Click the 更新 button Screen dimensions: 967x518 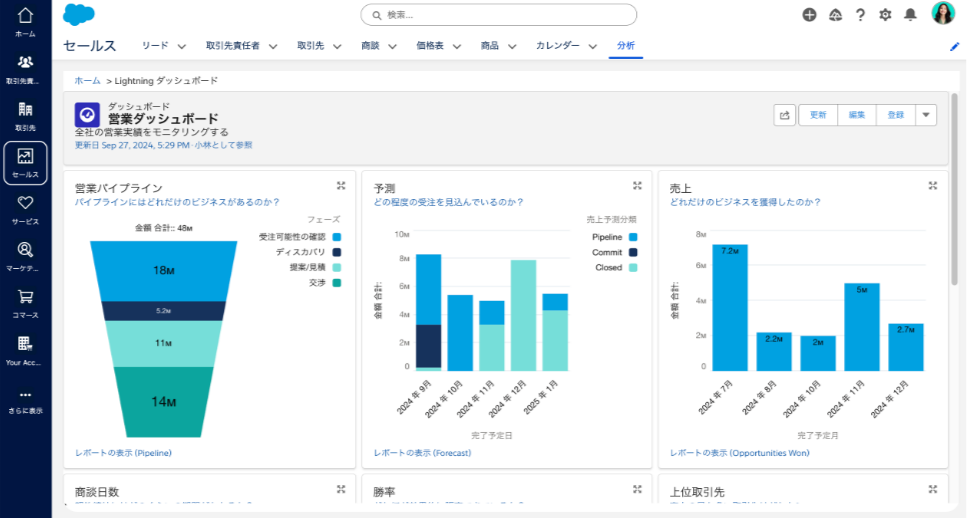tap(817, 115)
